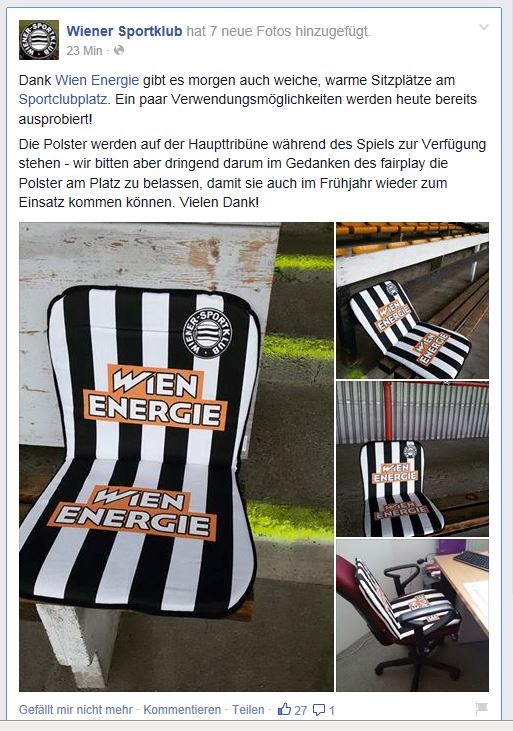The image size is (513, 731).
Task: Click the public globe privacy icon
Action: [x=119, y=50]
